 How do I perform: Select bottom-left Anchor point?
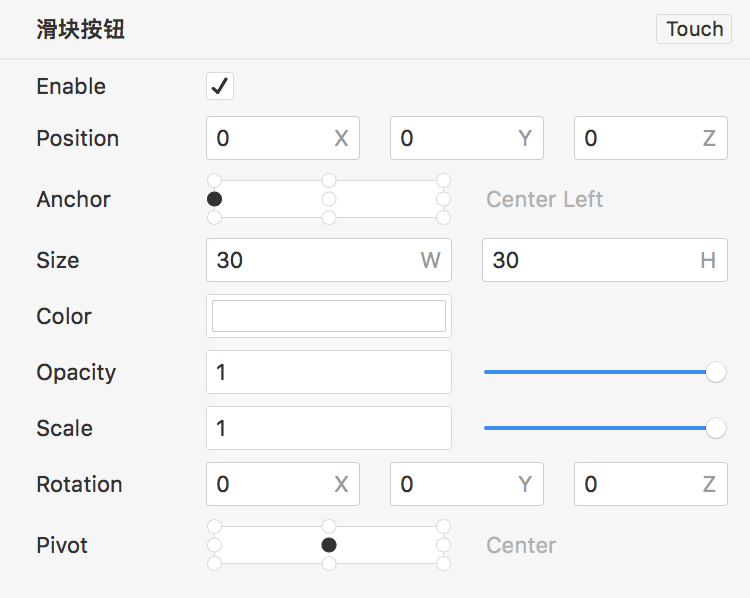coord(214,217)
